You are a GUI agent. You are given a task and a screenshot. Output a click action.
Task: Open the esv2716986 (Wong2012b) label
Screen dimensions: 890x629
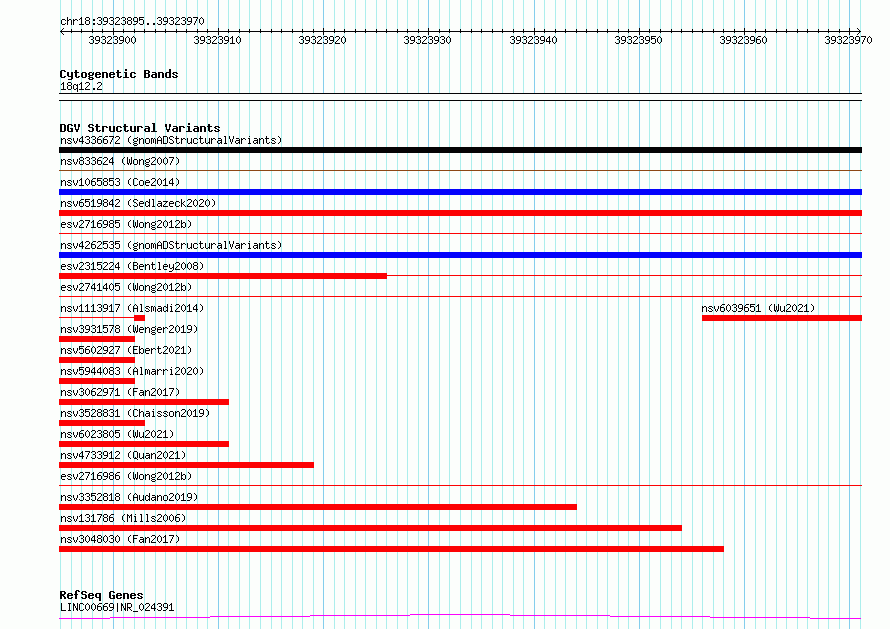coord(126,476)
